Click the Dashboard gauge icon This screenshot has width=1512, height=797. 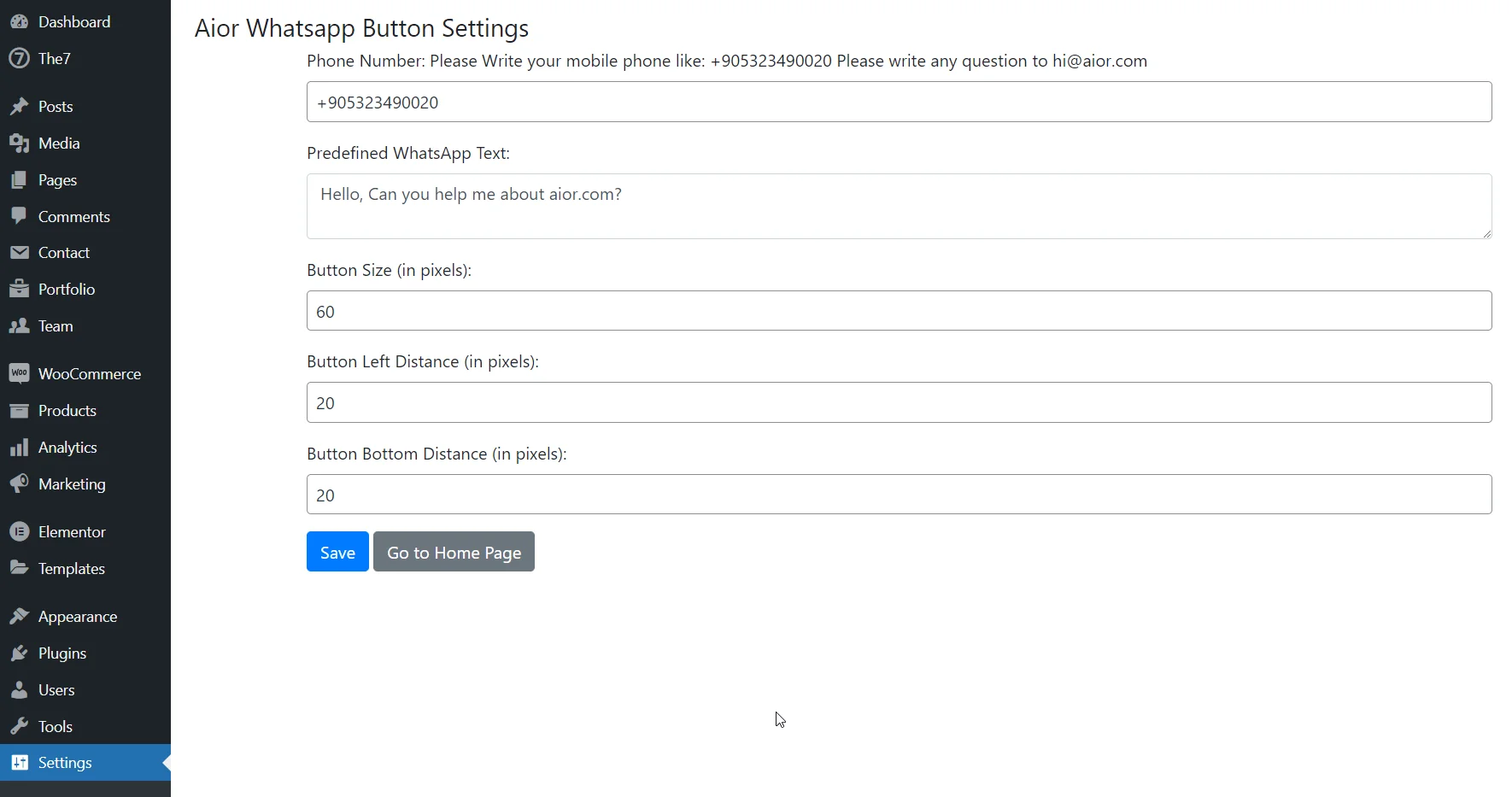click(19, 21)
